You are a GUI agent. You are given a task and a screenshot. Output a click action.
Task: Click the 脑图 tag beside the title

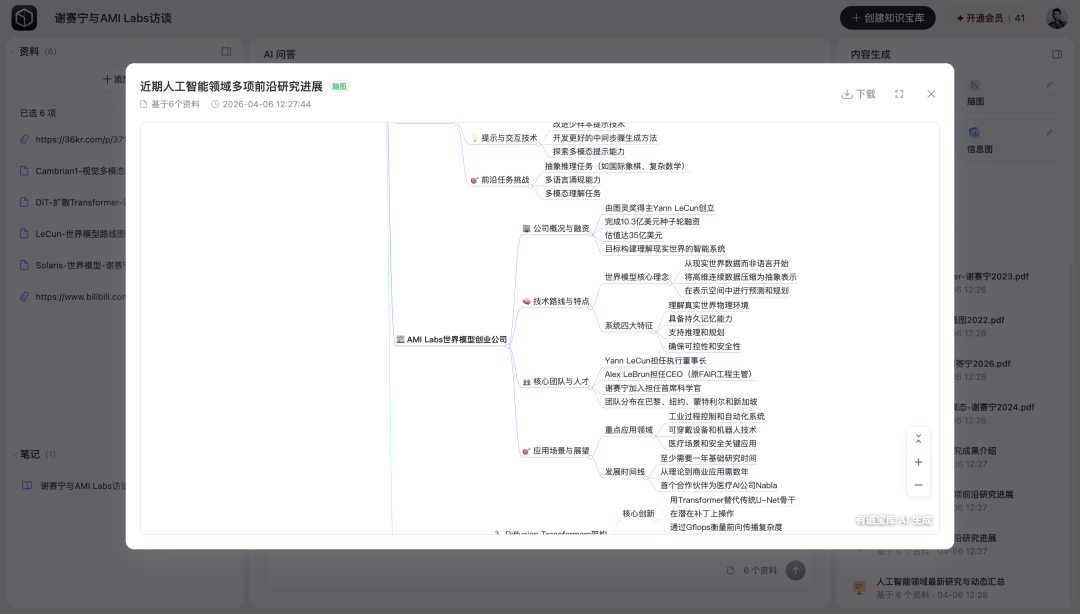[x=339, y=87]
